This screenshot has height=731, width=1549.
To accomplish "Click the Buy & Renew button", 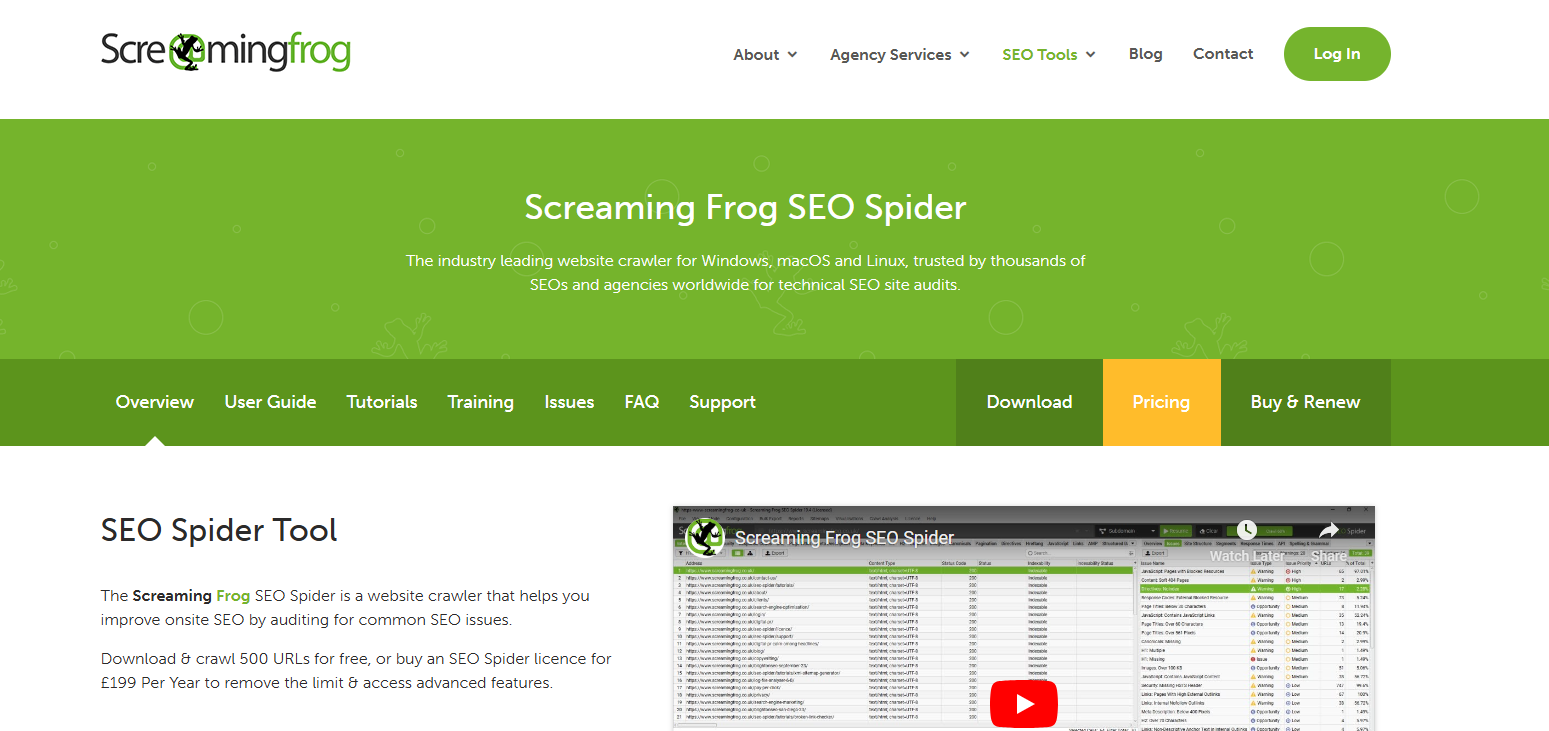I will pos(1305,402).
